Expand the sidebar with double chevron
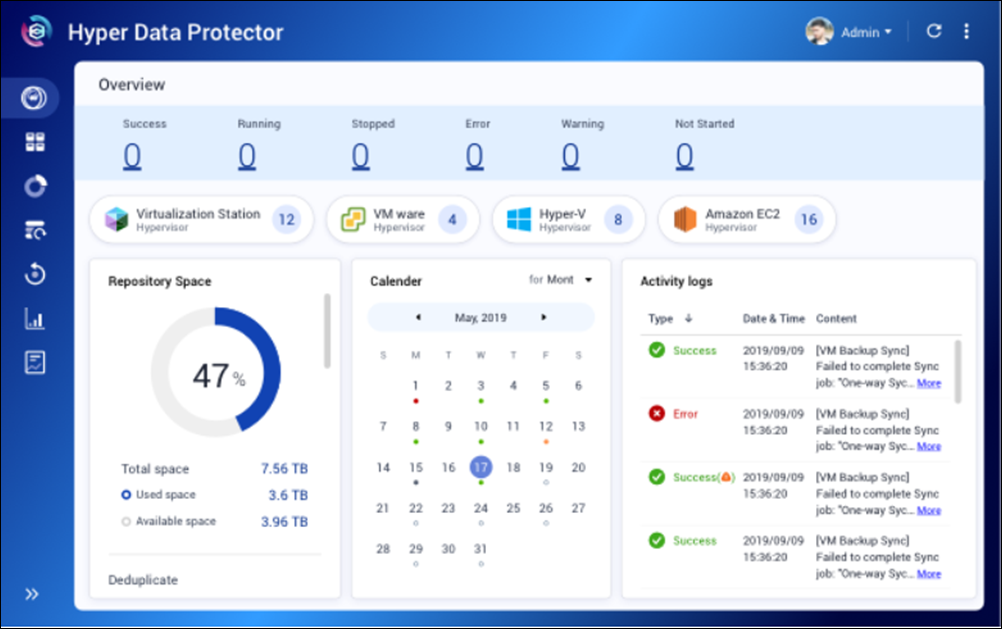 point(32,594)
